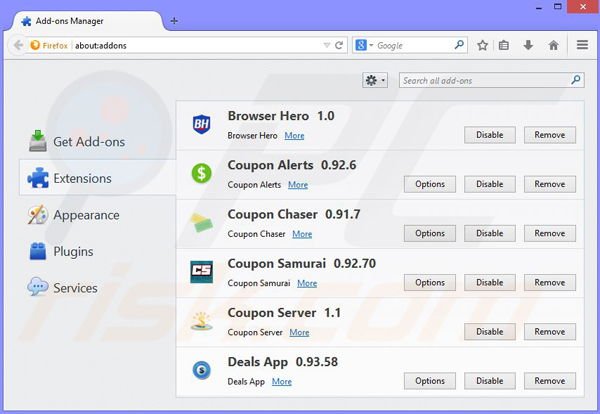
Task: Minimize the Firefox window
Action: (539, 7)
